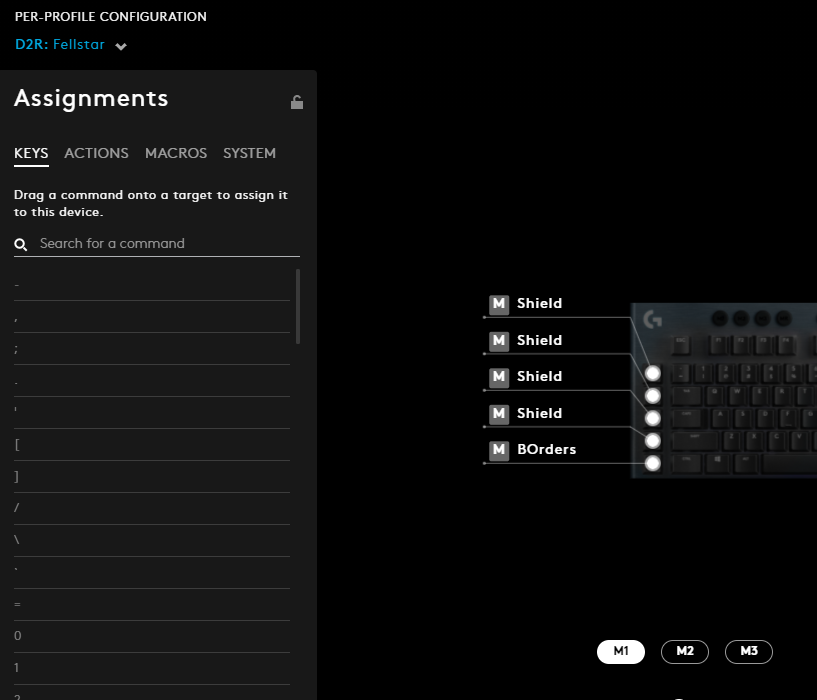
Task: Click the magnifying glass search icon
Action: coord(21,244)
